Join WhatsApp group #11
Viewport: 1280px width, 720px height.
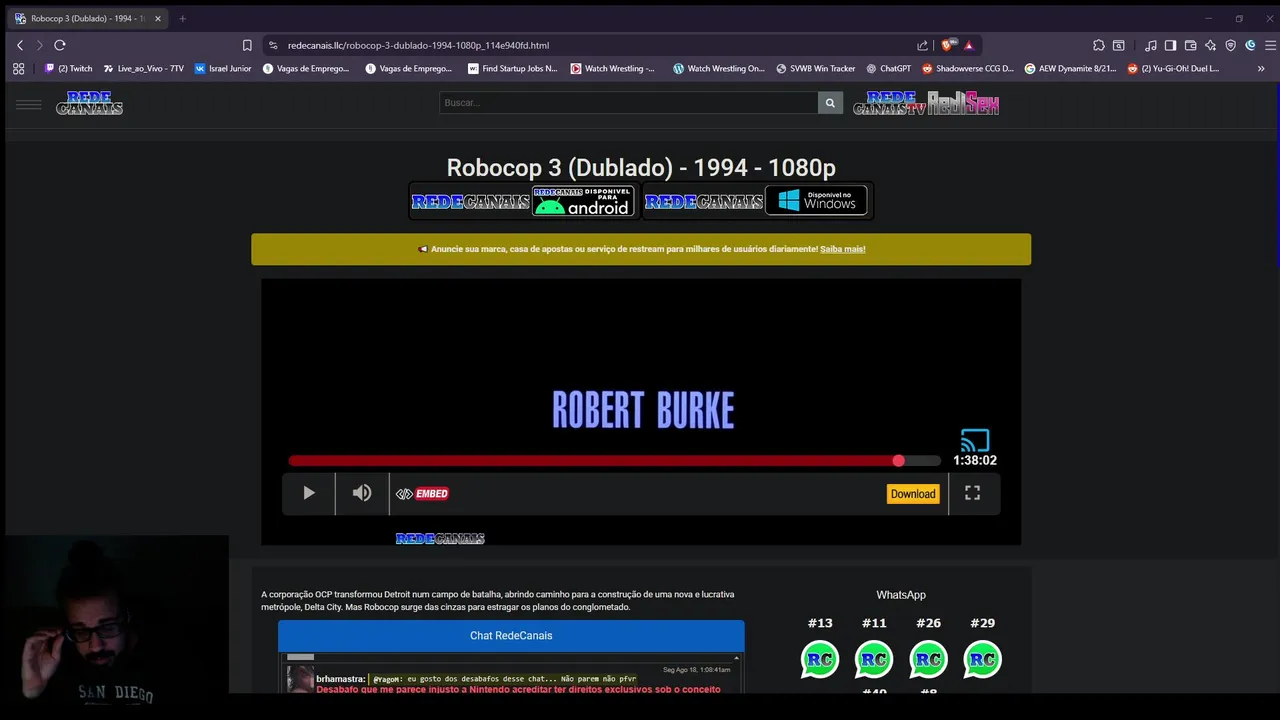(874, 659)
